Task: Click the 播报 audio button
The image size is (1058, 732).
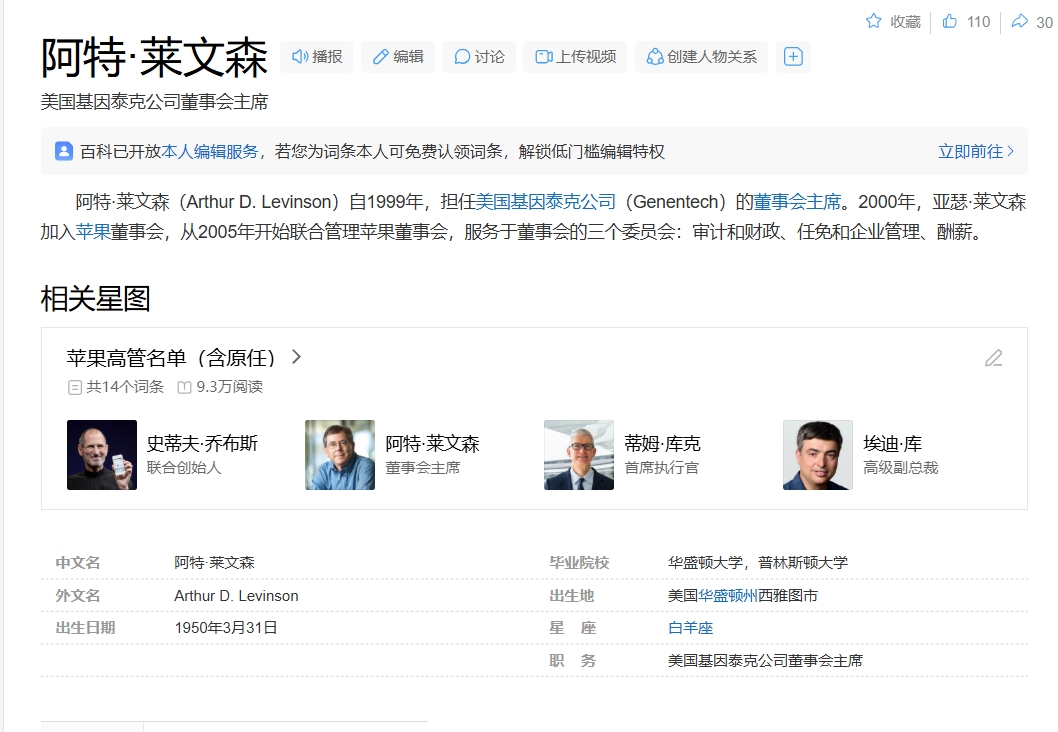Action: click(x=317, y=57)
